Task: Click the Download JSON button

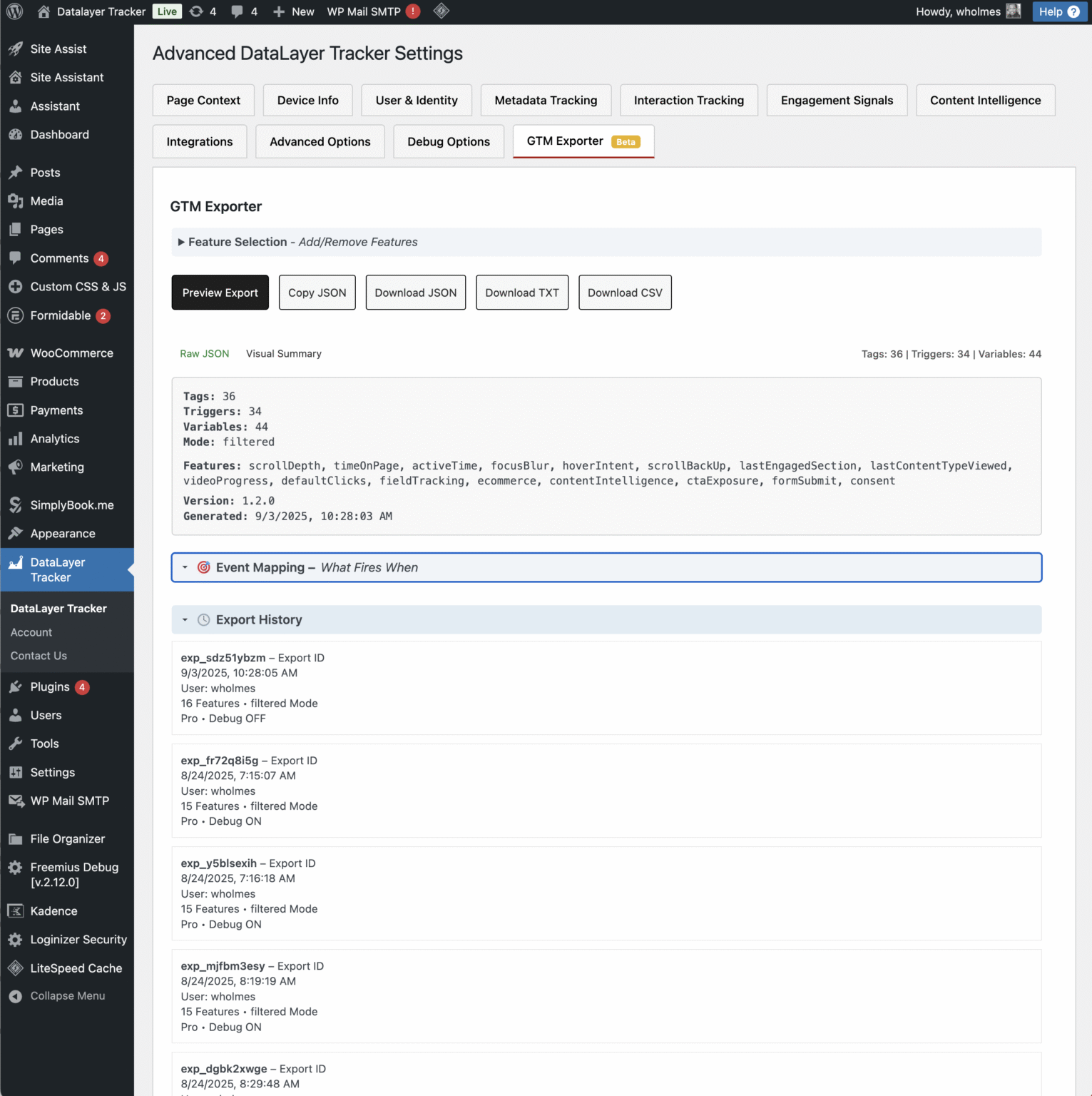Action: click(x=416, y=293)
